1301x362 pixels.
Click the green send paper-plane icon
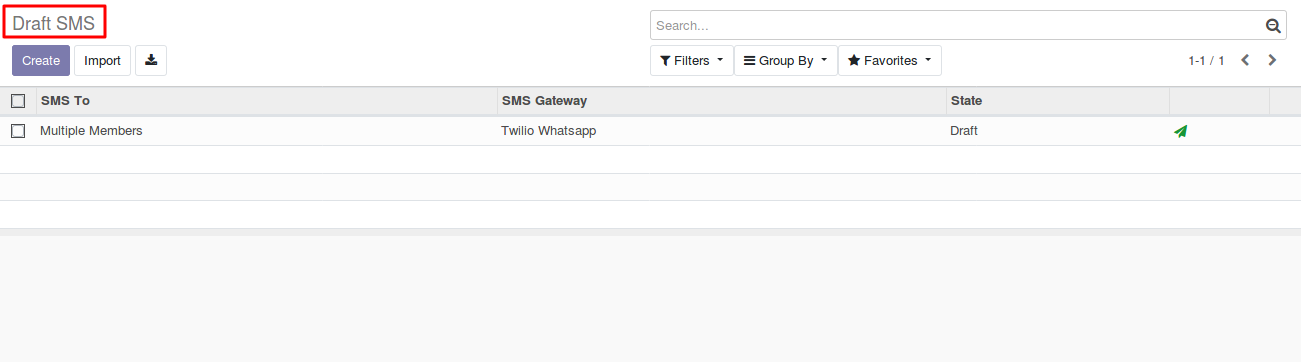(x=1181, y=131)
